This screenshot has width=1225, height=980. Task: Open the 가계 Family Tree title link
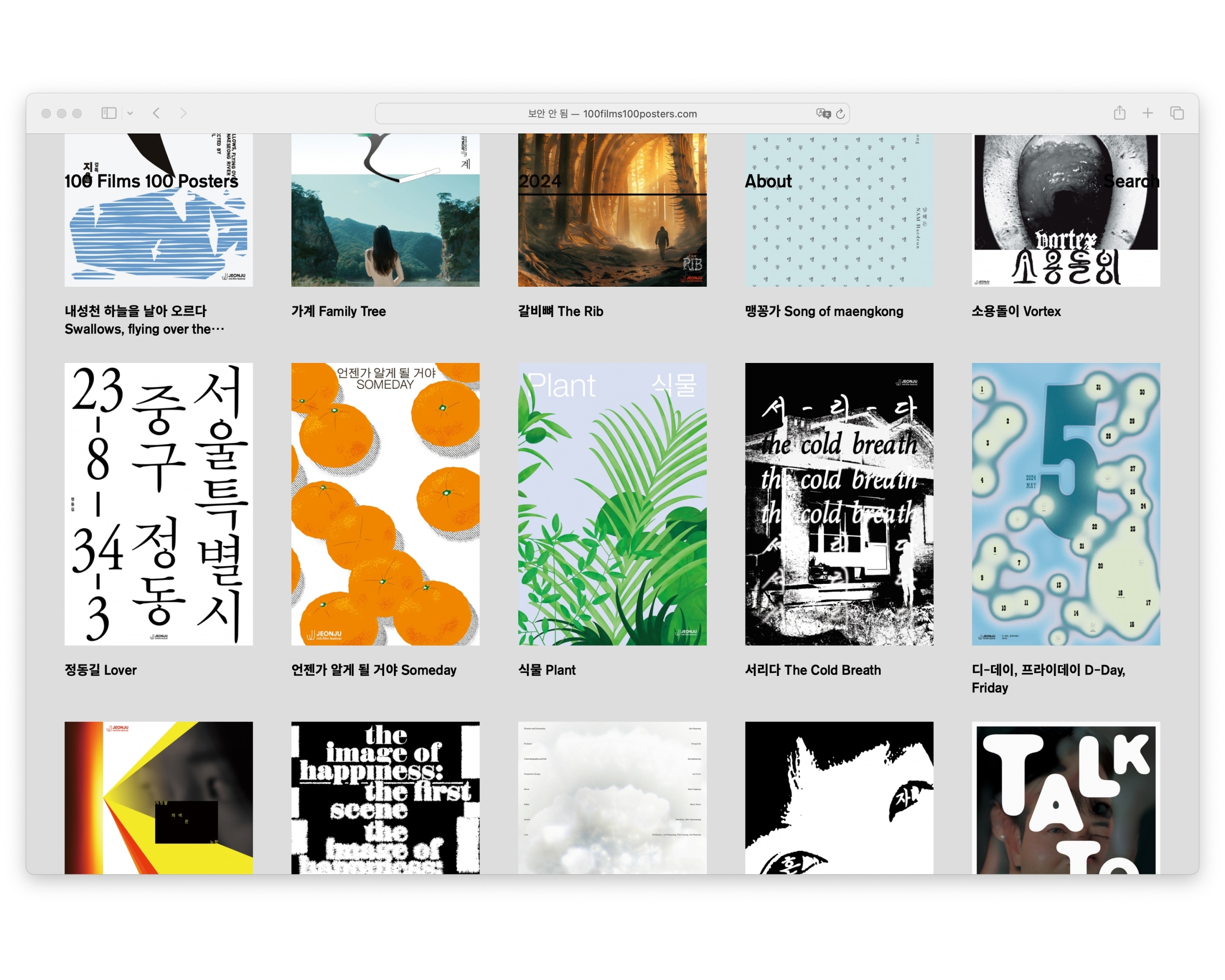(x=338, y=311)
